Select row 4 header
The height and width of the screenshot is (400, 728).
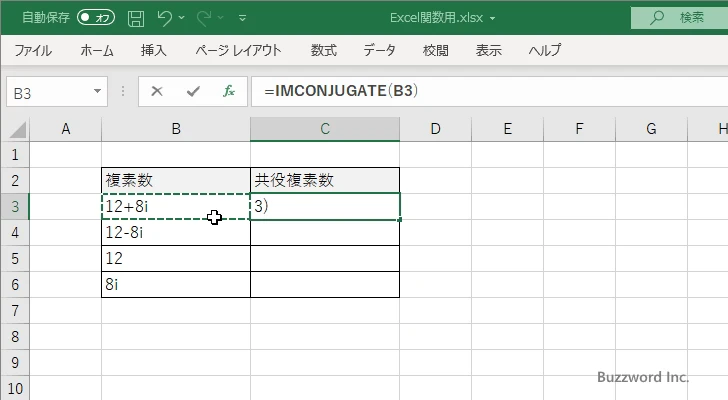pyautogui.click(x=15, y=232)
